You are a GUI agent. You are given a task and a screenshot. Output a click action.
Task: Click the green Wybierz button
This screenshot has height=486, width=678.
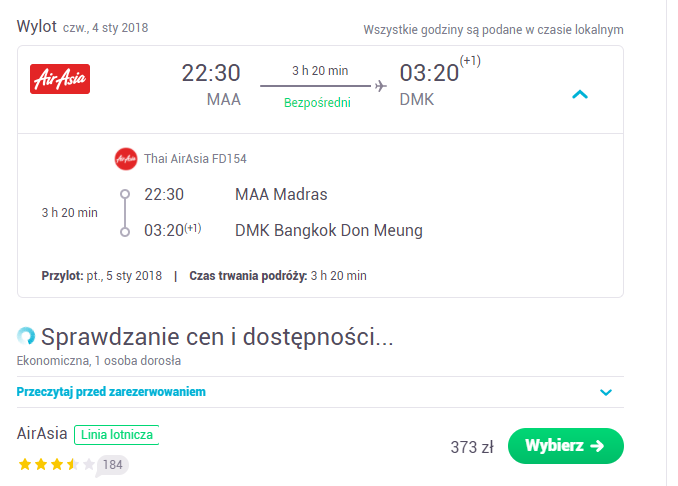(x=566, y=446)
